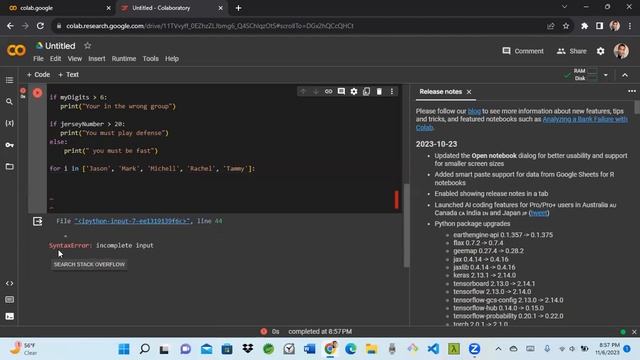Move cell up using the arrow icon
This screenshot has height=360, width=640.
click(x=303, y=91)
